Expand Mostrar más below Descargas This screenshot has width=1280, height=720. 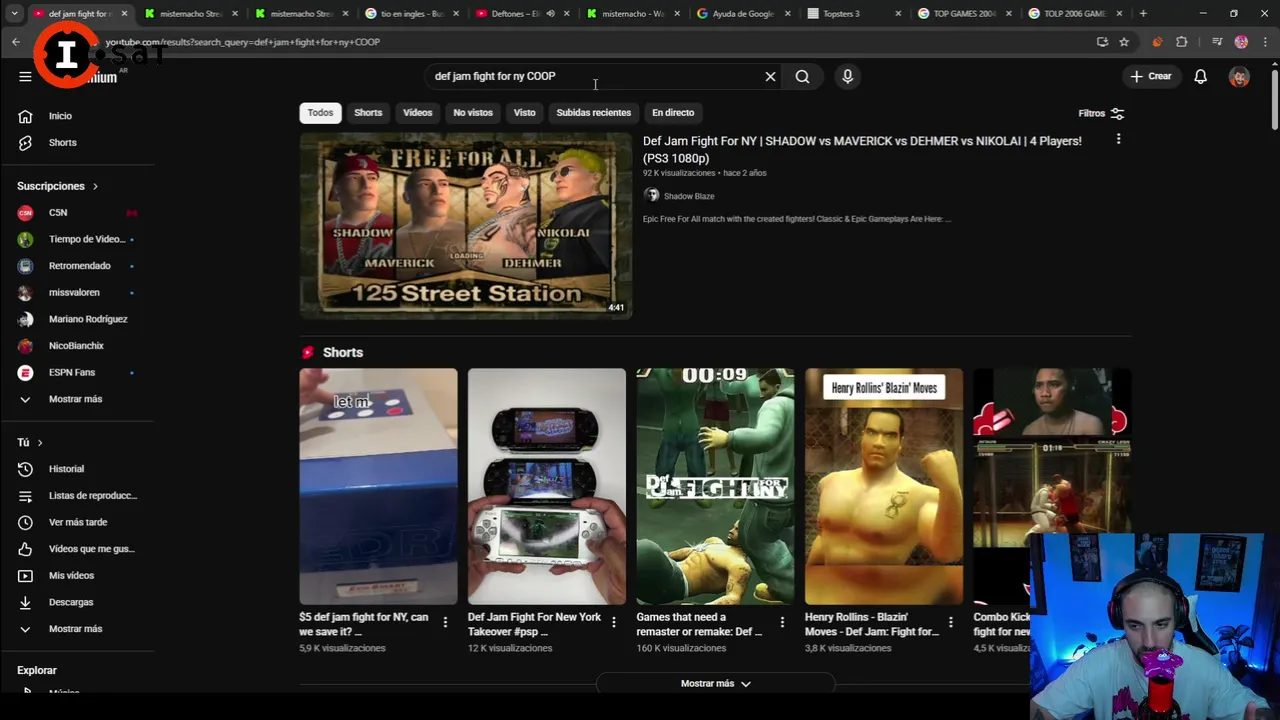(77, 629)
